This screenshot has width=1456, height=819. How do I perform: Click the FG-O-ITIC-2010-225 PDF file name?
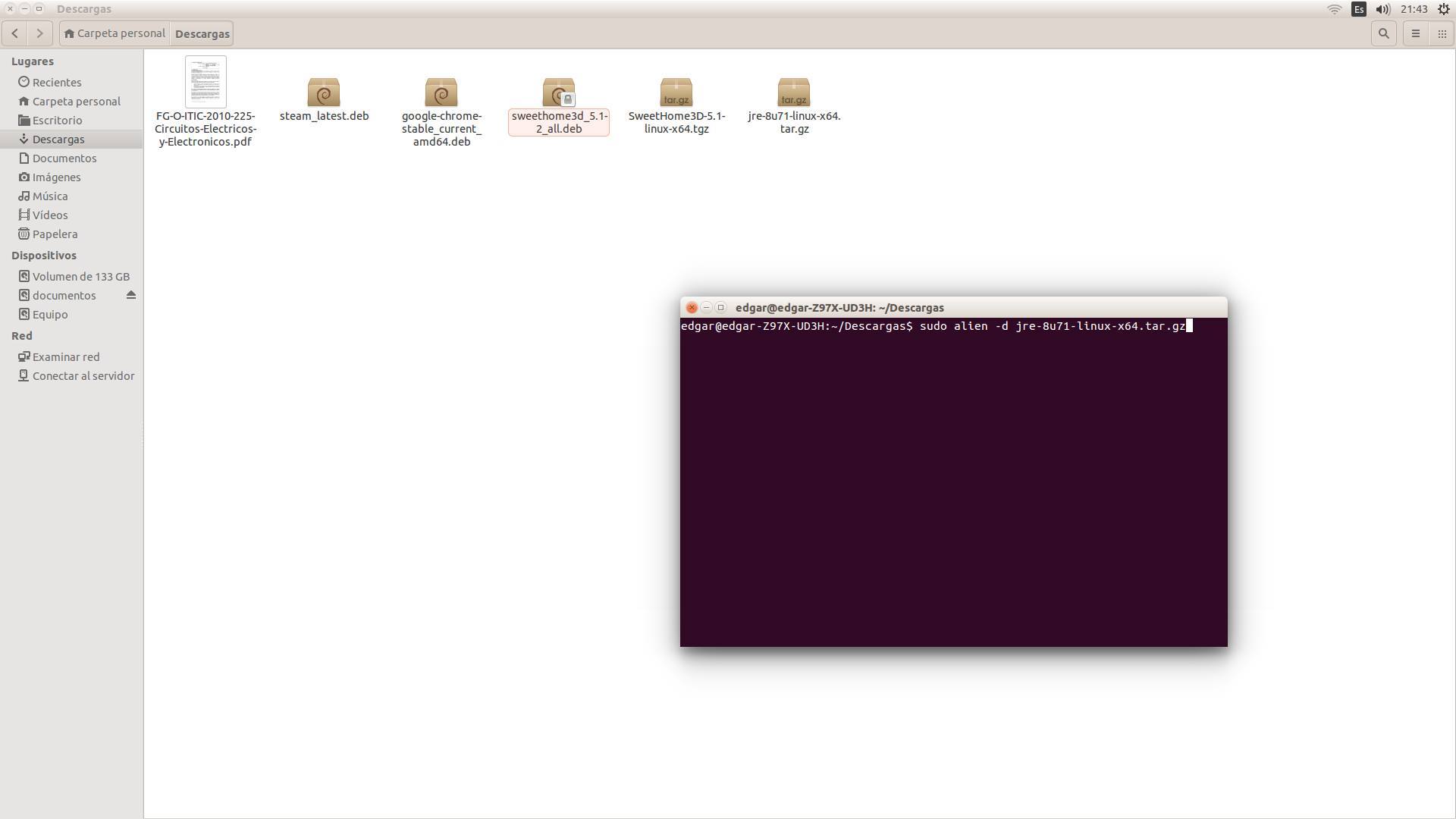click(206, 129)
